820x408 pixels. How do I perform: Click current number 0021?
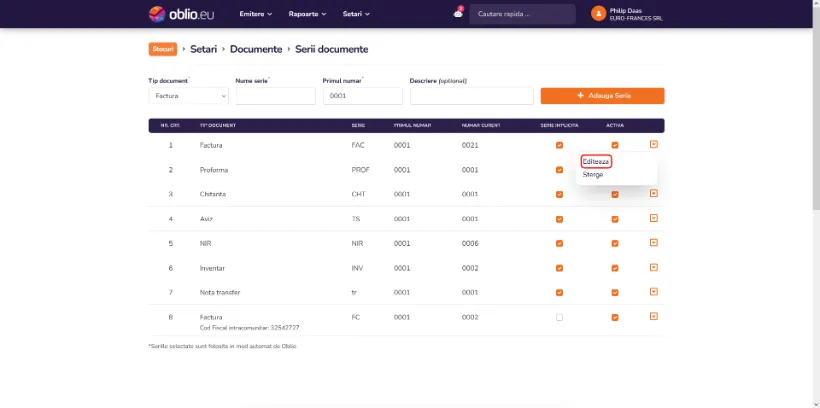tap(470, 145)
